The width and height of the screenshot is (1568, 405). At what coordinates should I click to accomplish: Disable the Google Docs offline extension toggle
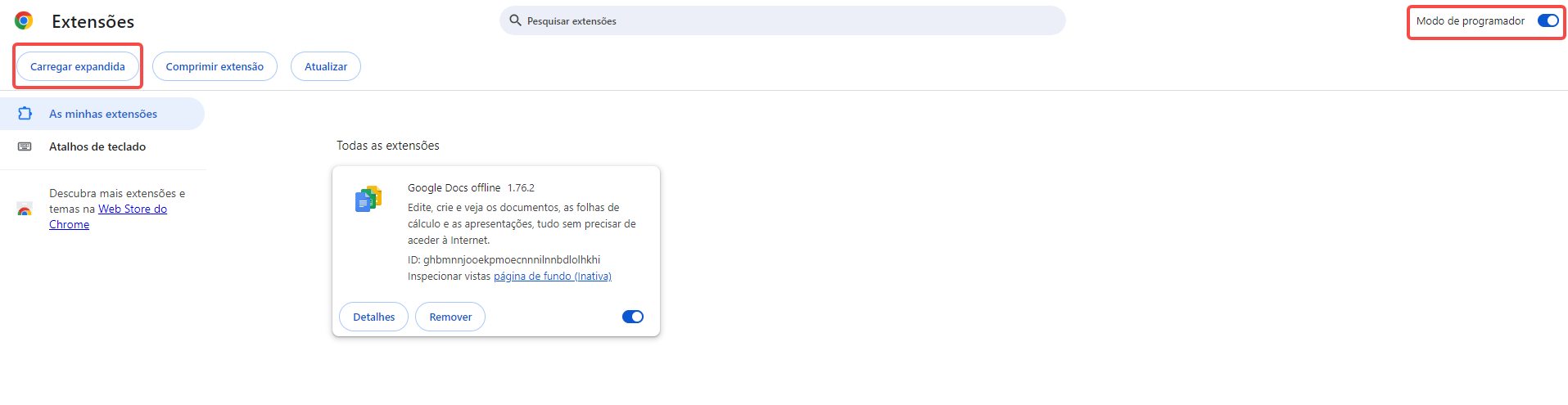(x=633, y=317)
